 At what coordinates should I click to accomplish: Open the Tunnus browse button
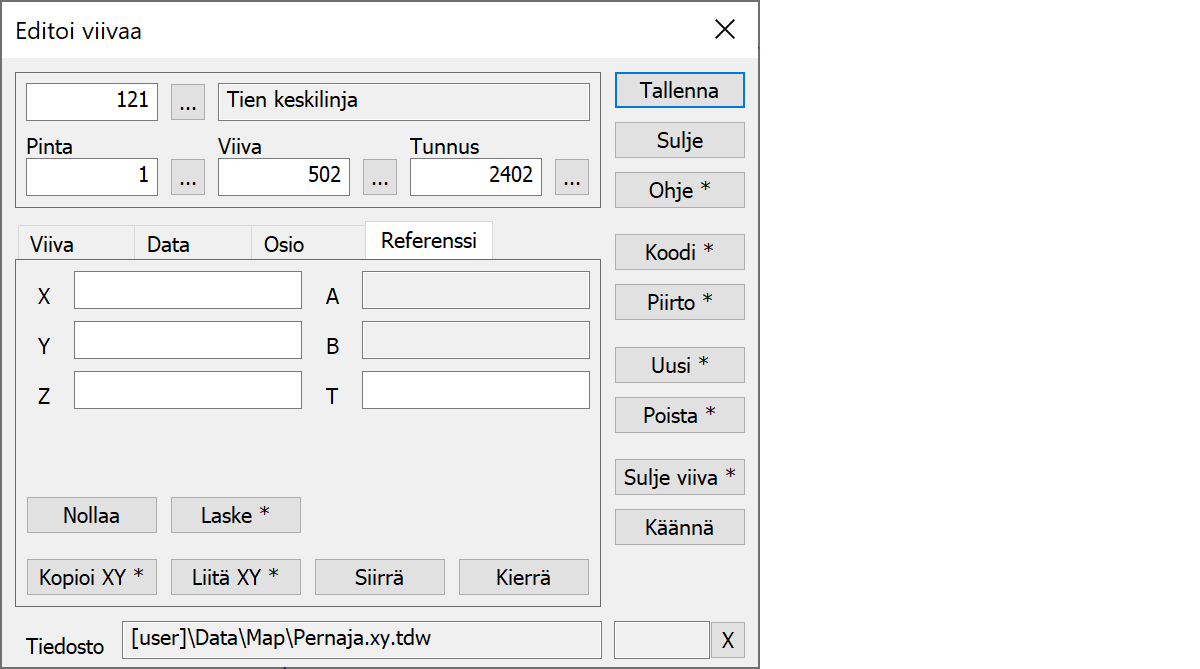572,177
